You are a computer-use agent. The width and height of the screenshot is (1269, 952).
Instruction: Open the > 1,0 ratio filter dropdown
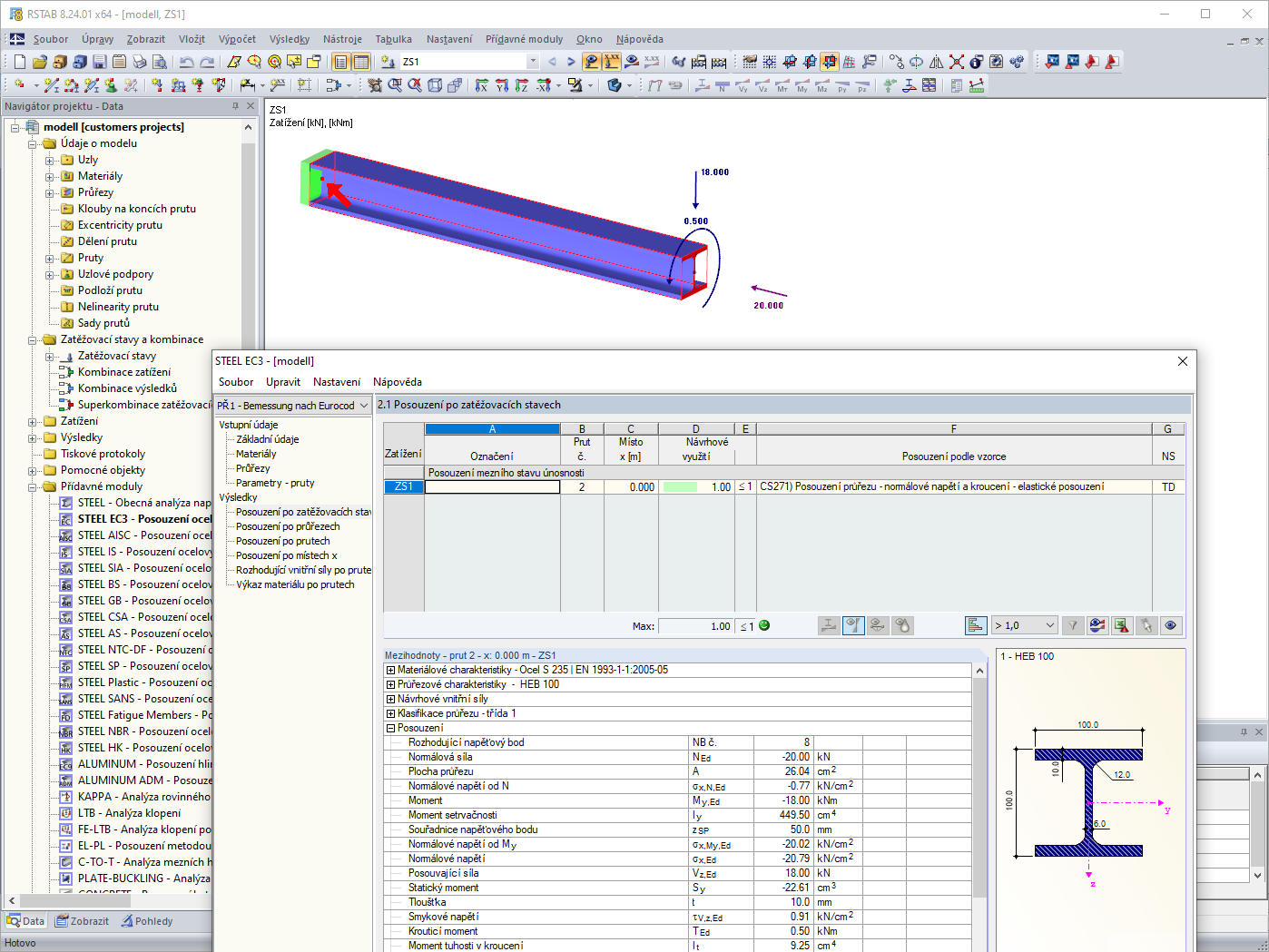(x=1050, y=625)
